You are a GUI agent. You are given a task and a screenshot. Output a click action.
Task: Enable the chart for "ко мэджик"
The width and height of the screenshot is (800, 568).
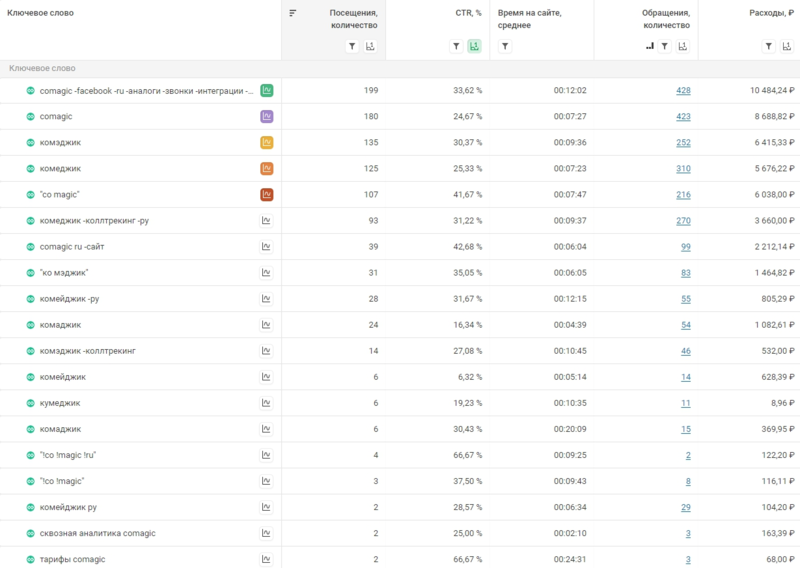pos(266,273)
